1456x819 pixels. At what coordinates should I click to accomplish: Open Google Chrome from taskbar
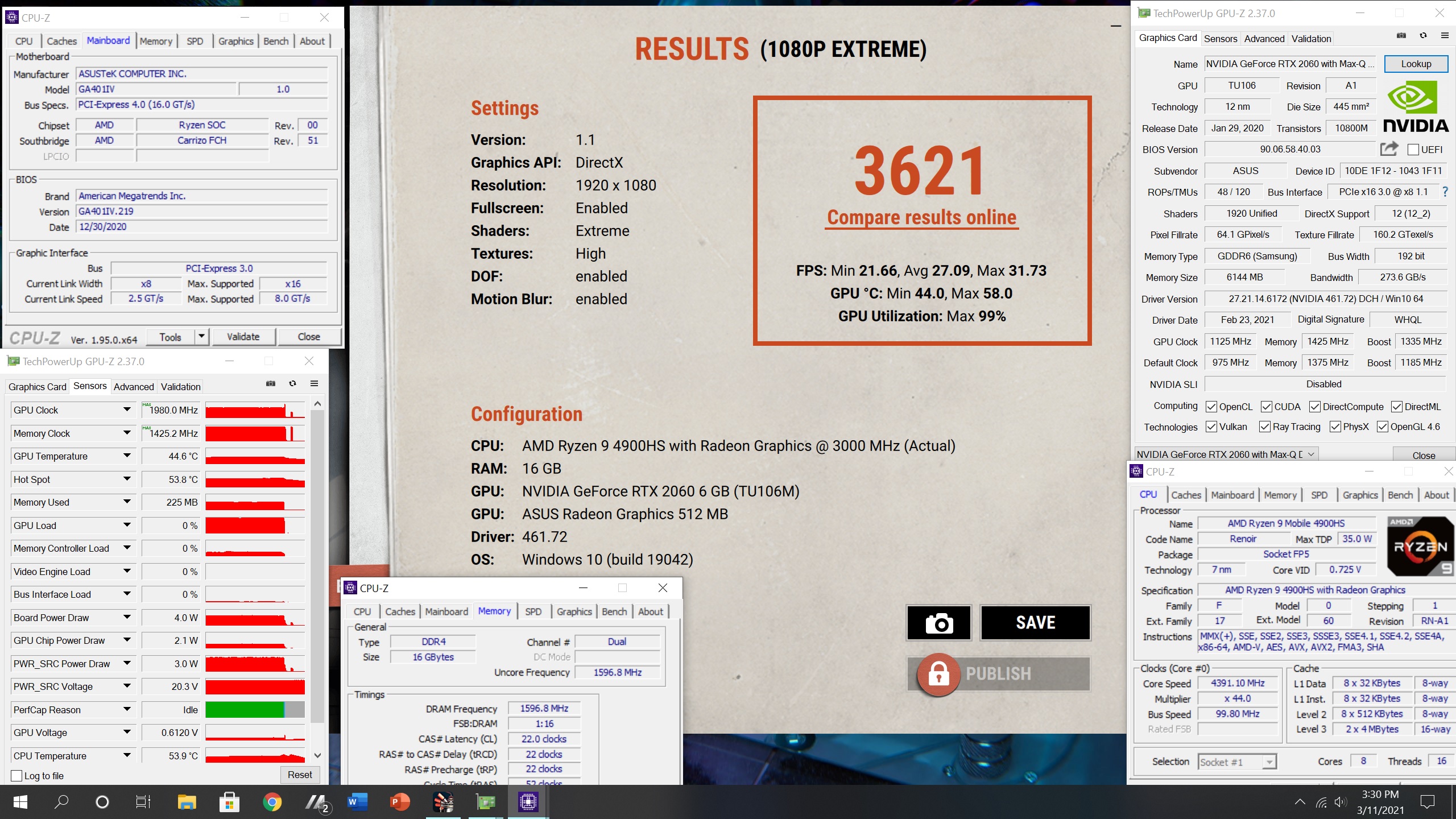(272, 802)
